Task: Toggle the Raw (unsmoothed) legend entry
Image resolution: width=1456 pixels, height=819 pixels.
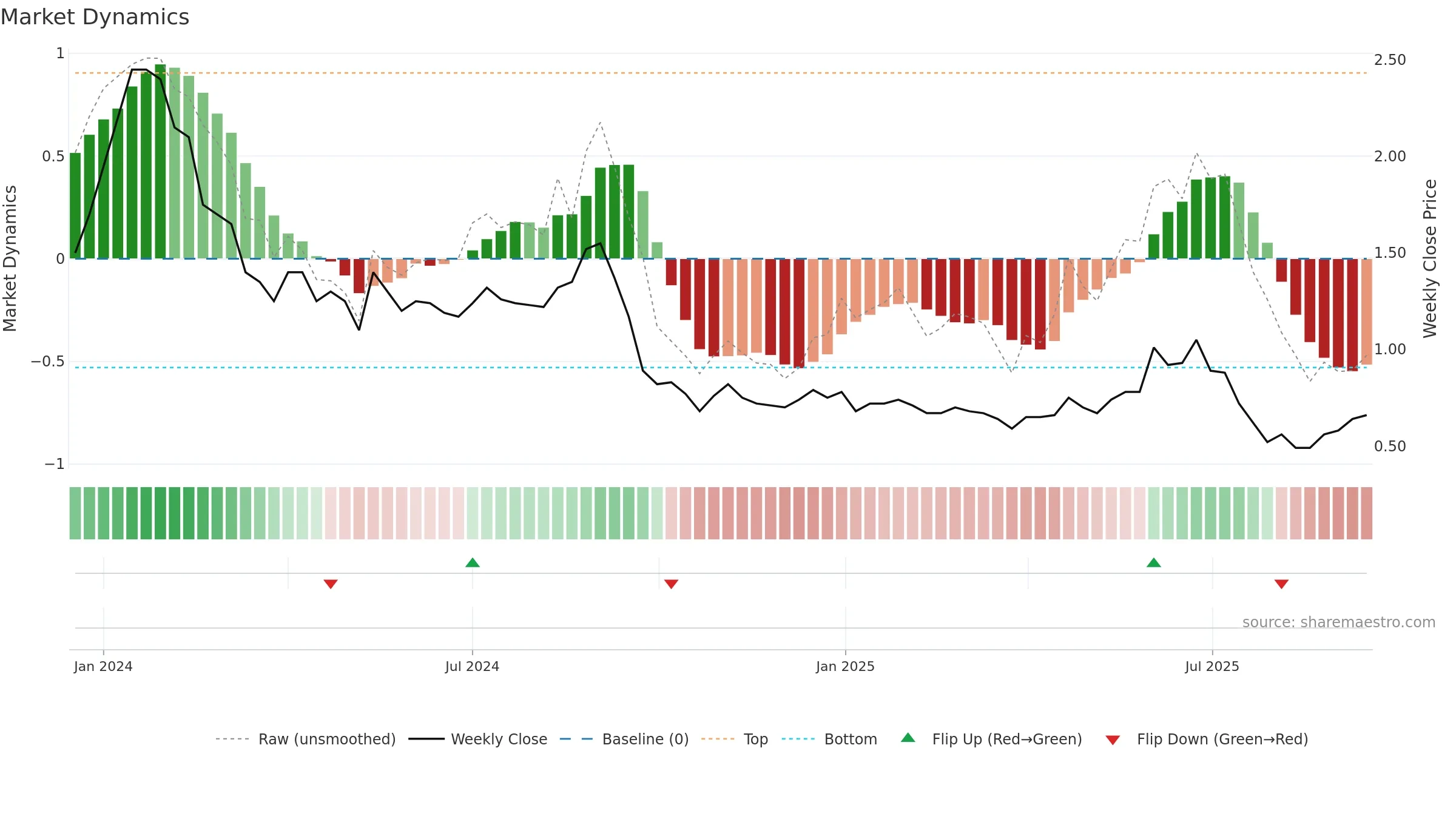Action: coord(305,739)
